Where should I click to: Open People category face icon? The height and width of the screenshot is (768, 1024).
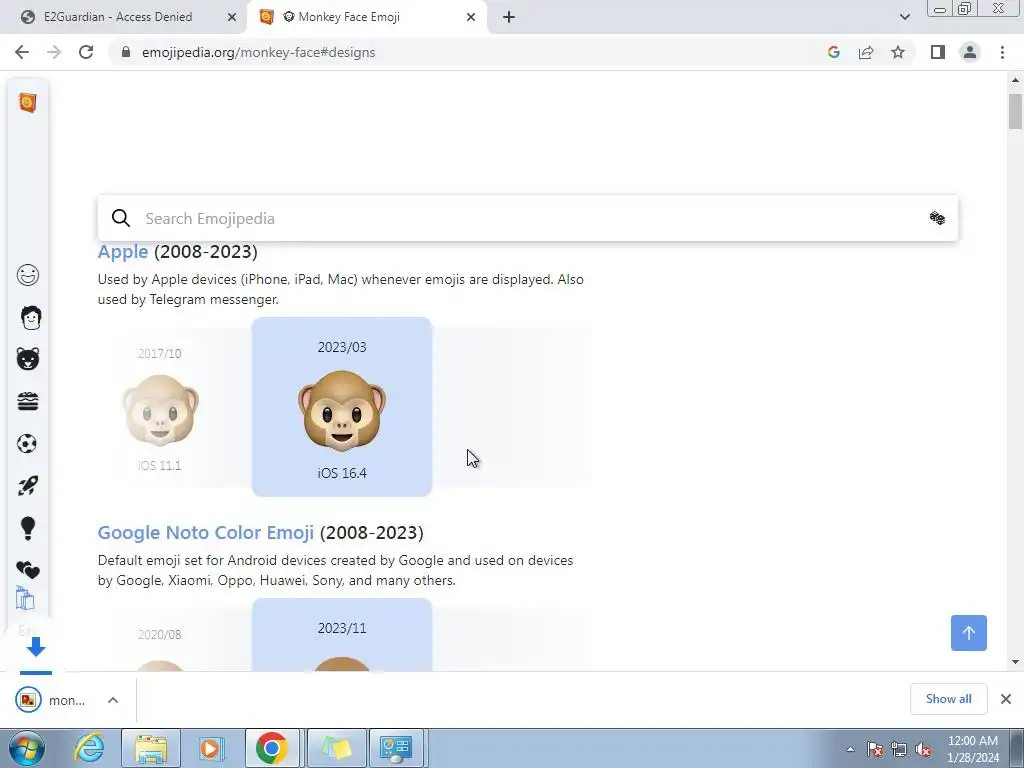click(31, 317)
